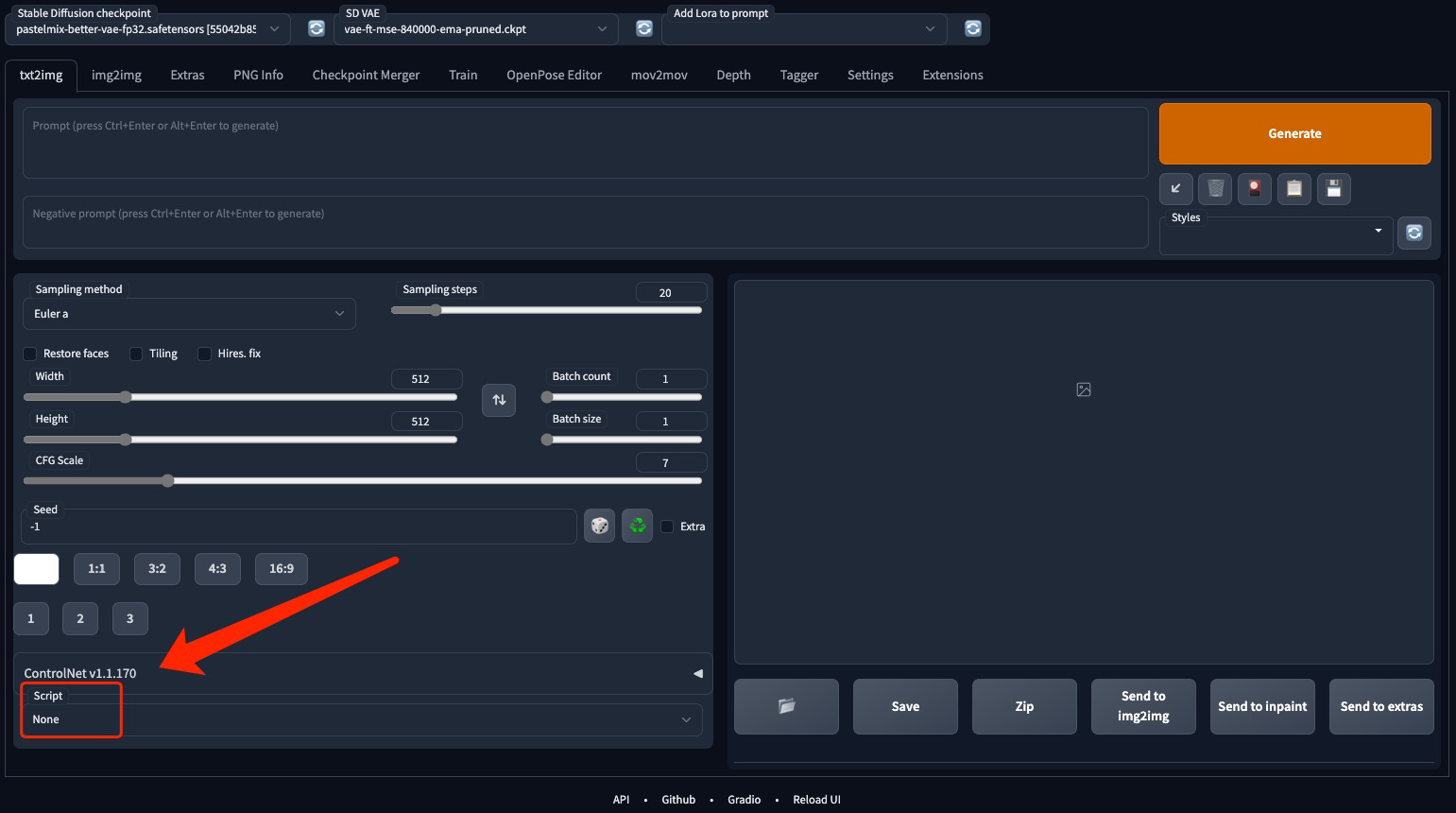Select the 1:1 aspect ratio button
This screenshot has height=813, width=1456.
[x=96, y=569]
